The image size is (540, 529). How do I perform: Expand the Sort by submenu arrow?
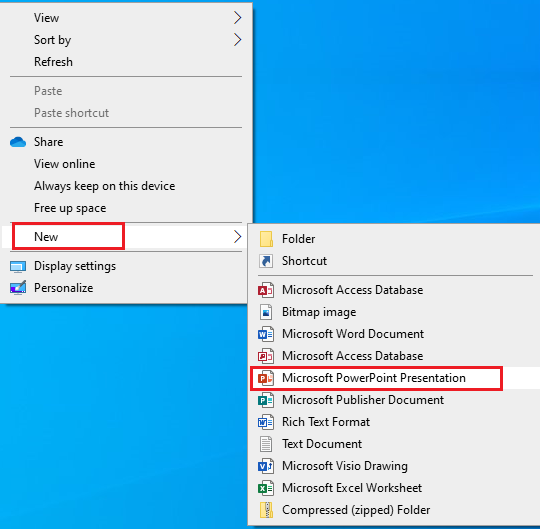[x=237, y=40]
